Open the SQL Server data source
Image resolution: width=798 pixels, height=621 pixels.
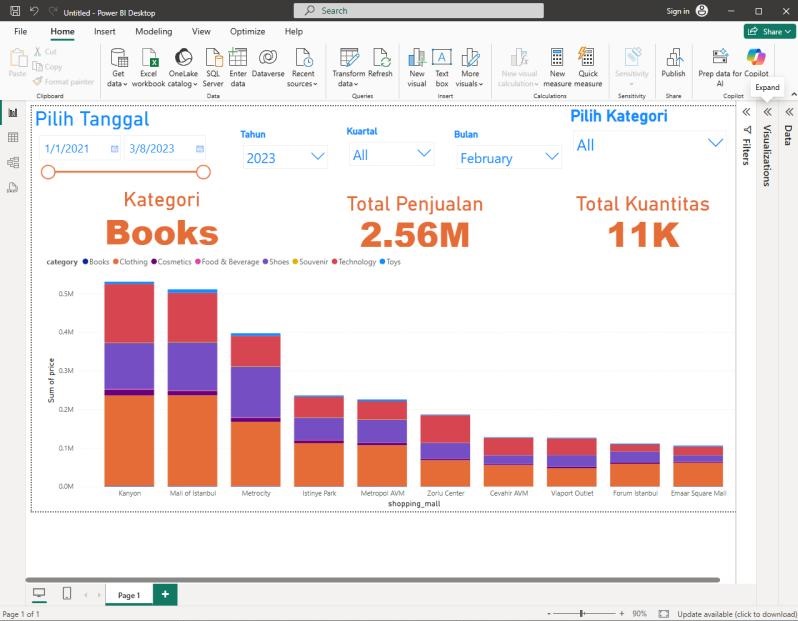coord(214,58)
